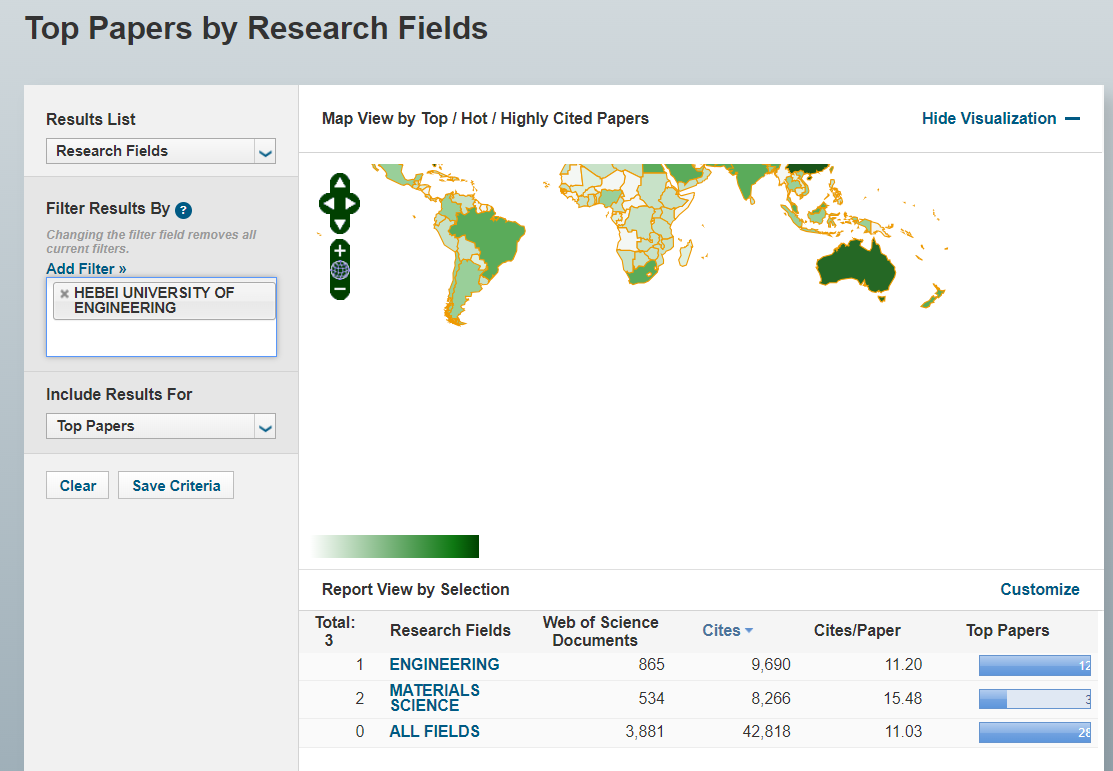Pan the map down with the arrow
The image size is (1113, 771).
339,225
